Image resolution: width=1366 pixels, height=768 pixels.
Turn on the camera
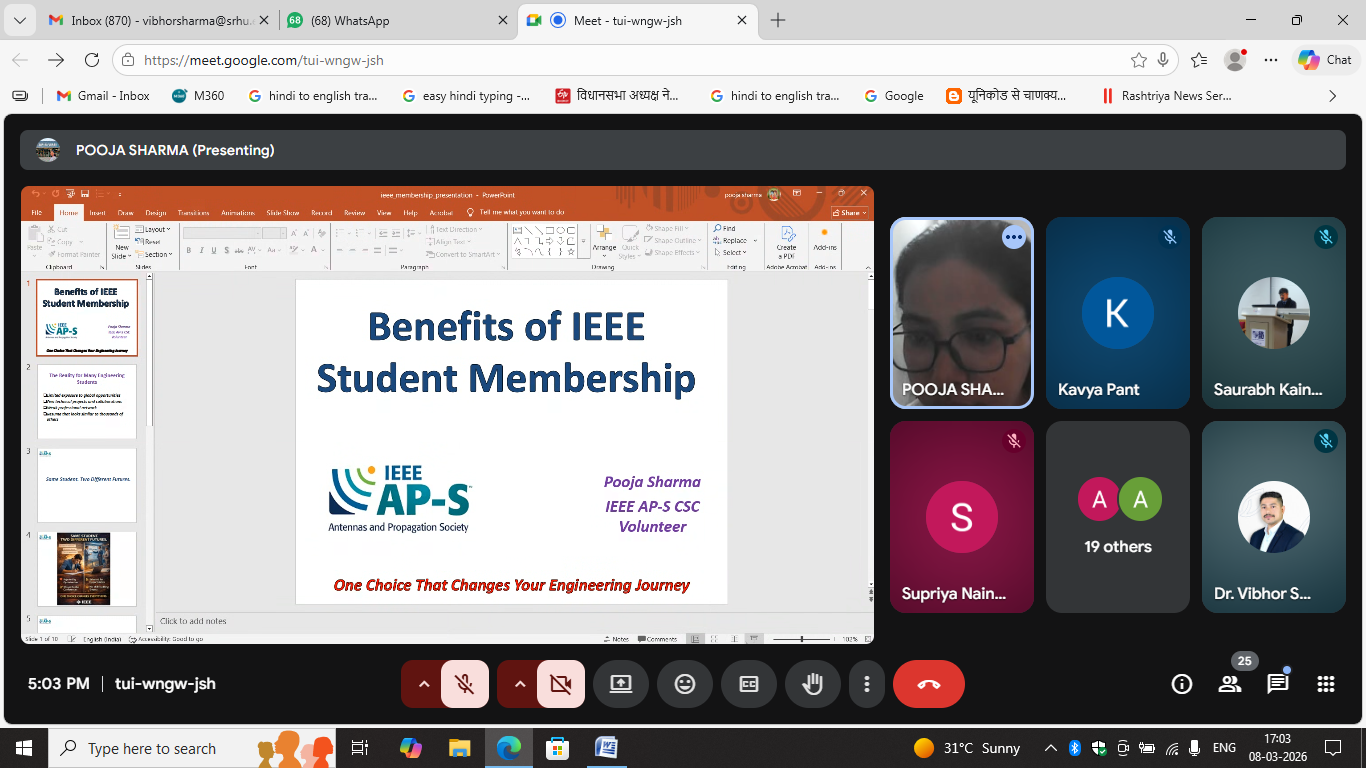[560, 684]
